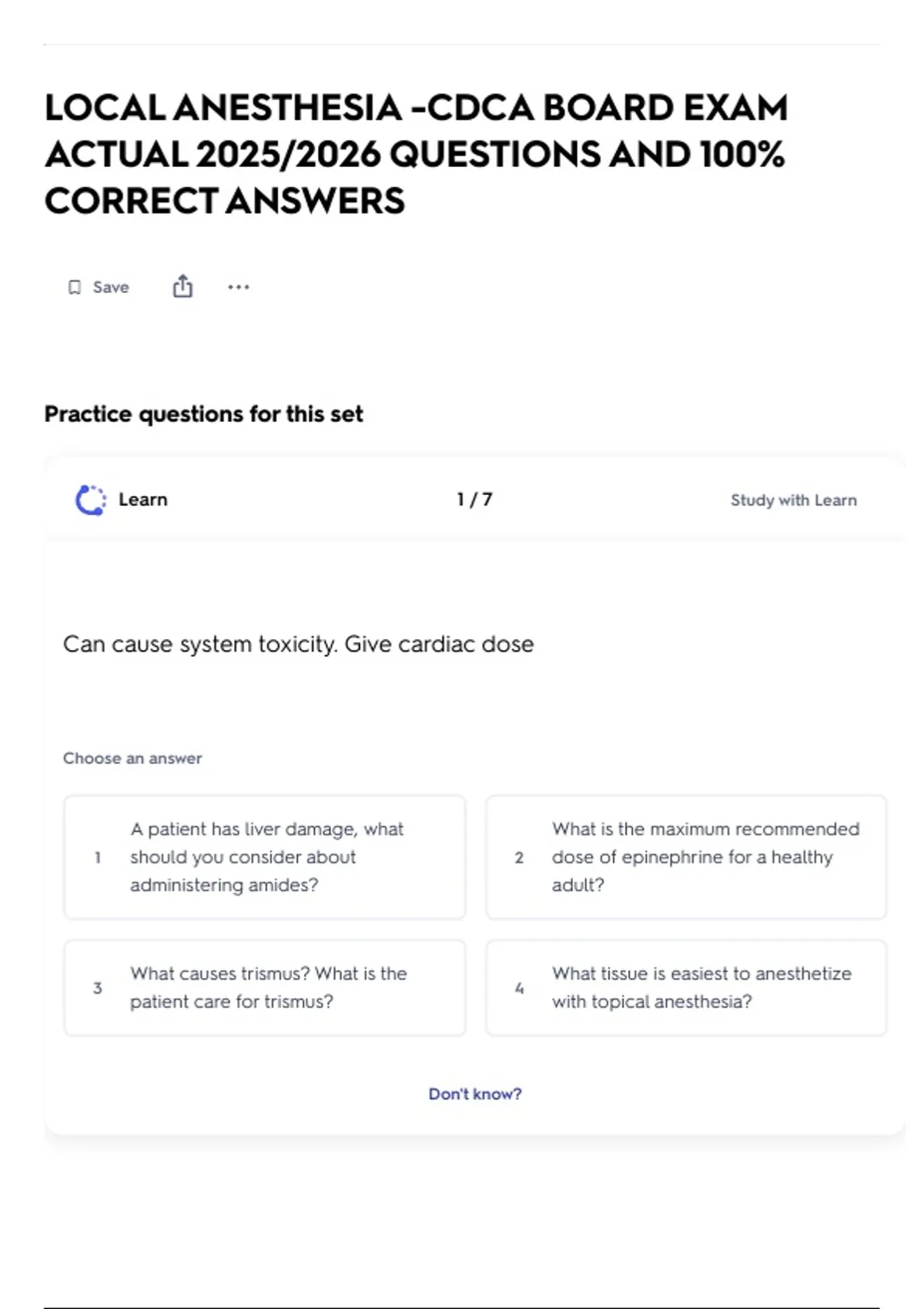Click the Learn mode circular icon
The height and width of the screenshot is (1309, 924).
coord(91,500)
